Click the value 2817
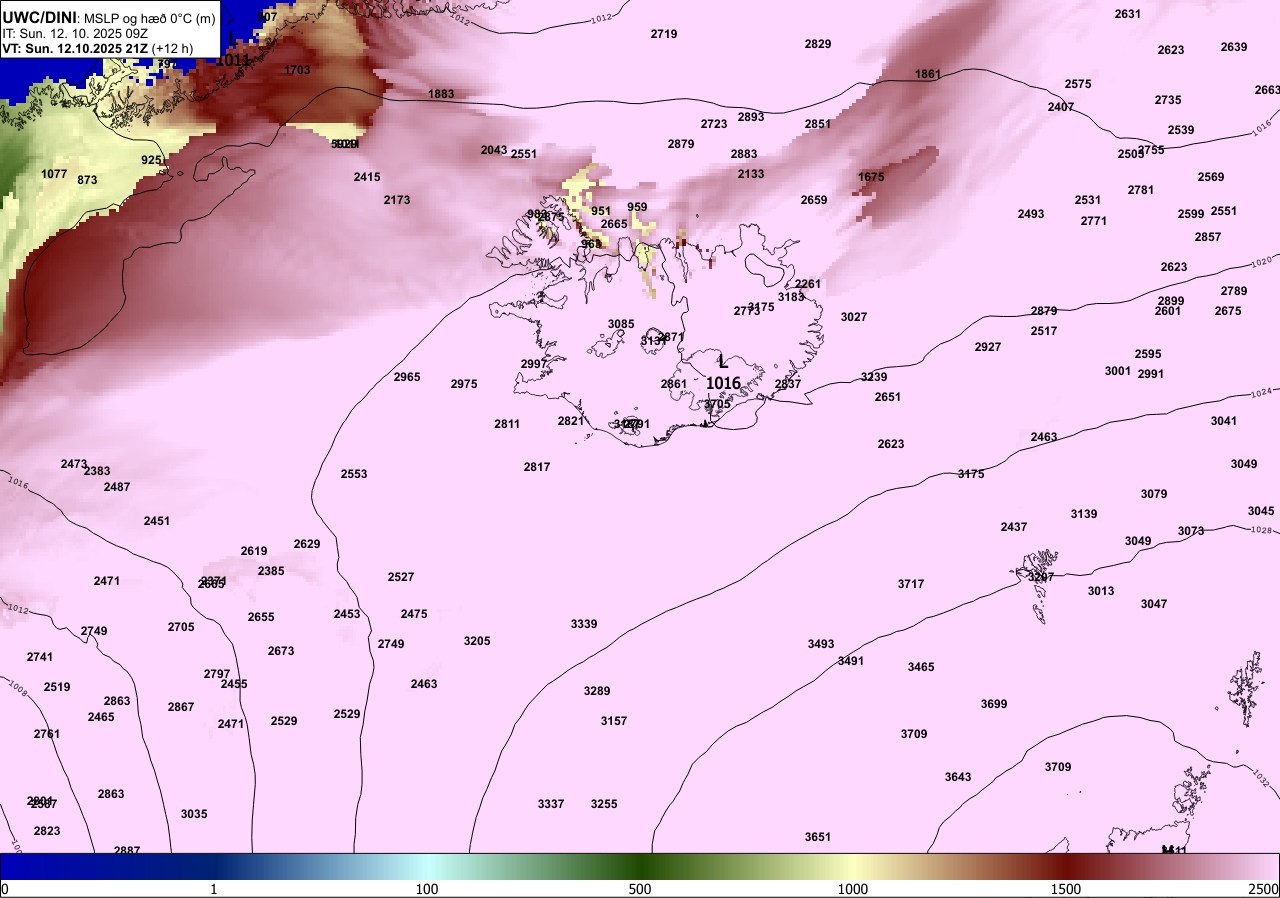The image size is (1280, 898). (x=537, y=467)
